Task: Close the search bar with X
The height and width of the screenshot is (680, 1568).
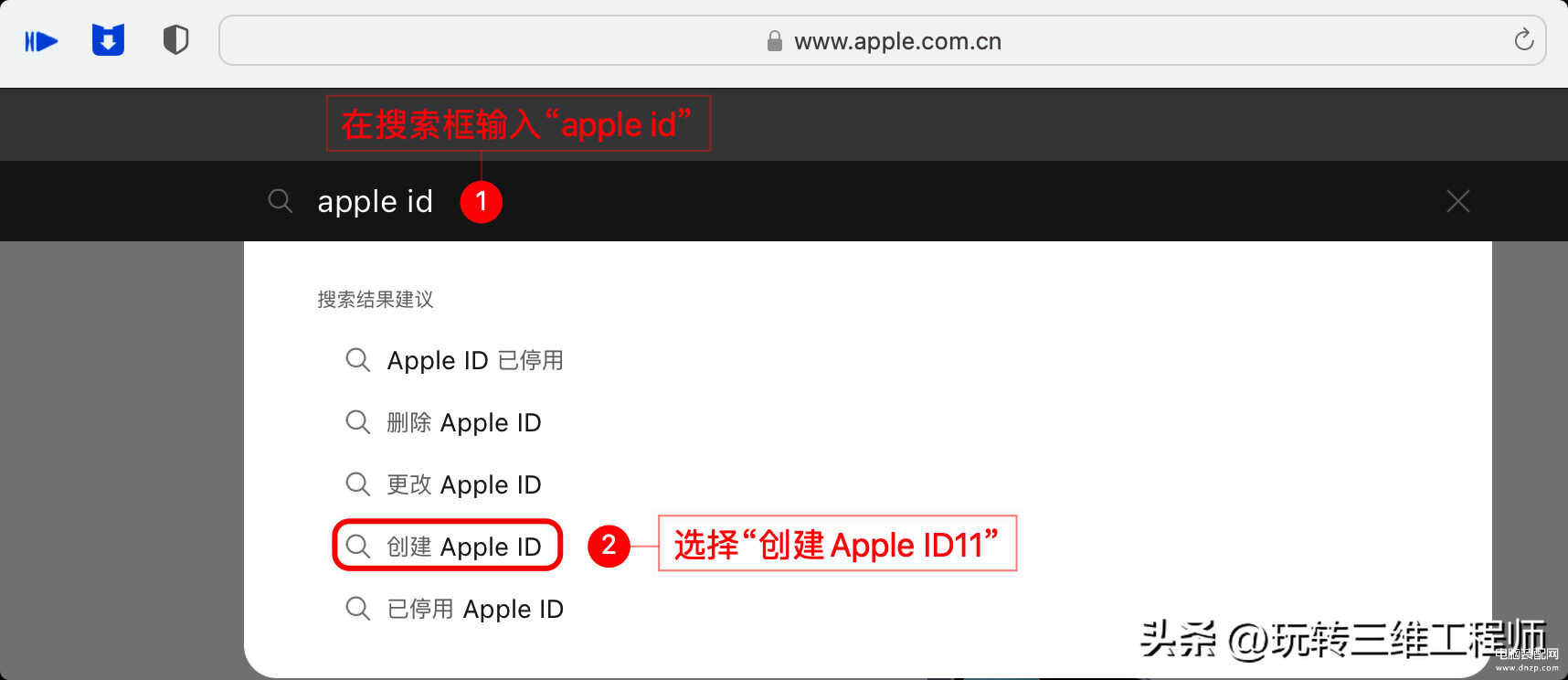Action: tap(1458, 201)
